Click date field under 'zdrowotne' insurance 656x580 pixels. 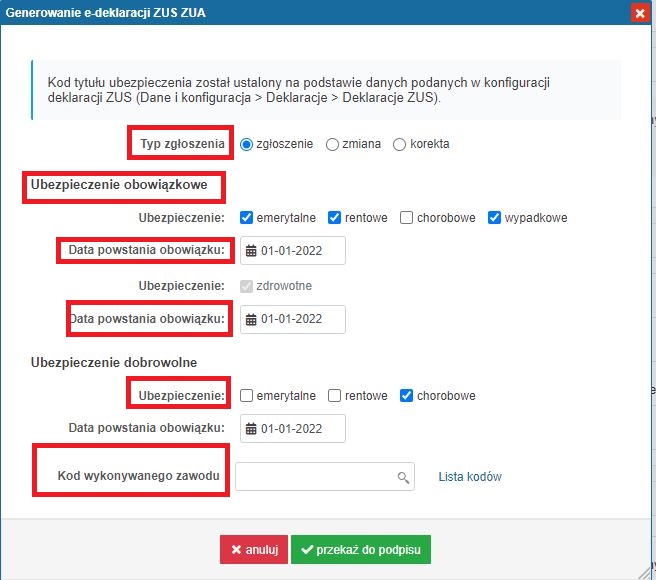293,319
